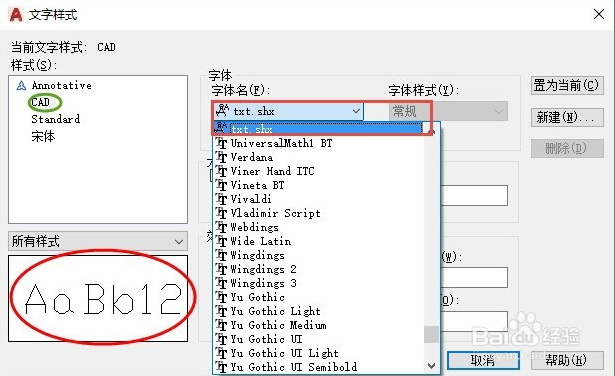
Task: Choose Yu Gothic UI Semibold font
Action: (294, 367)
